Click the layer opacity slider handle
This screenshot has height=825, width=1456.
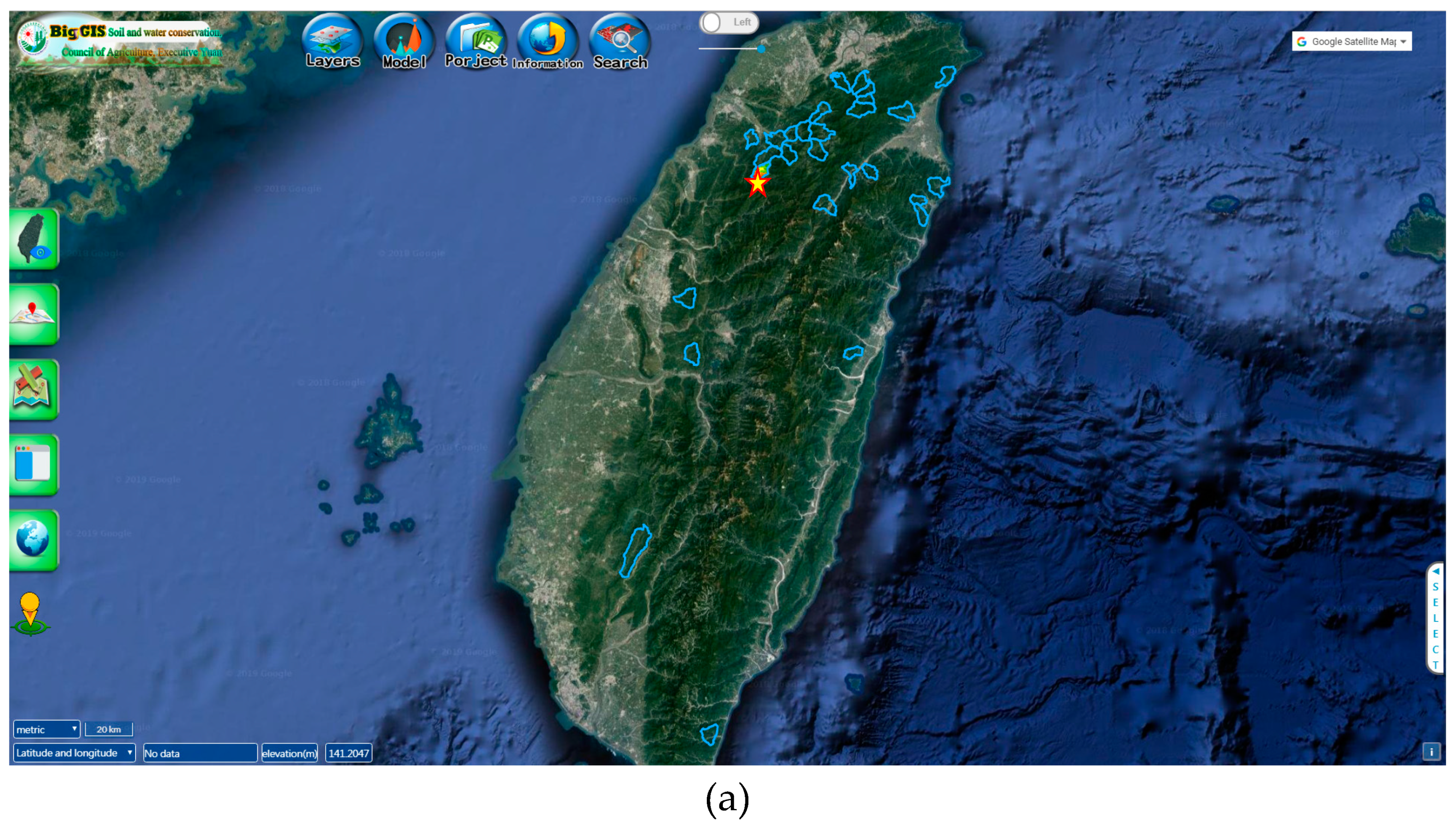pyautogui.click(x=761, y=49)
